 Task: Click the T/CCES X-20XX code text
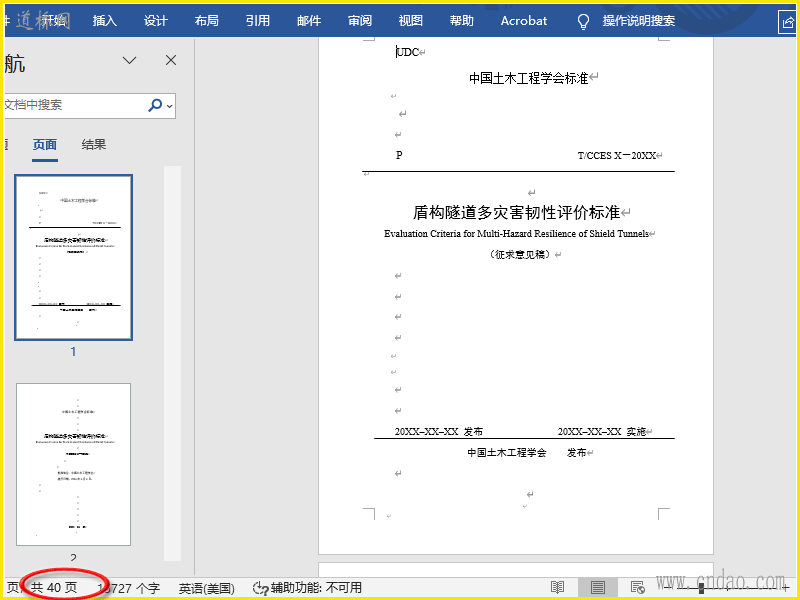click(x=617, y=156)
